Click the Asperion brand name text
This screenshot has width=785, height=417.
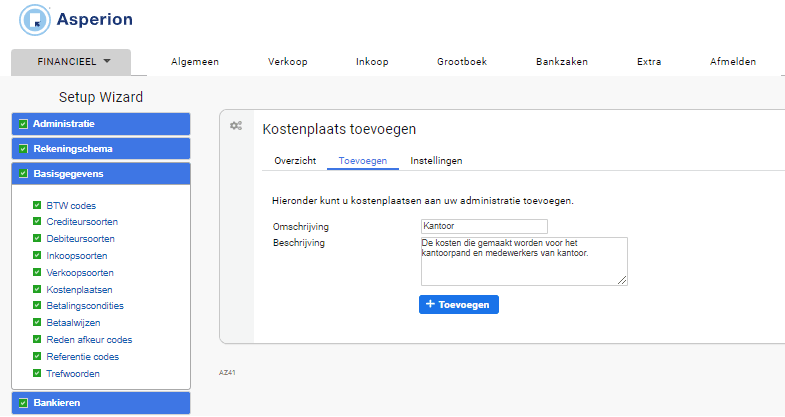point(95,20)
